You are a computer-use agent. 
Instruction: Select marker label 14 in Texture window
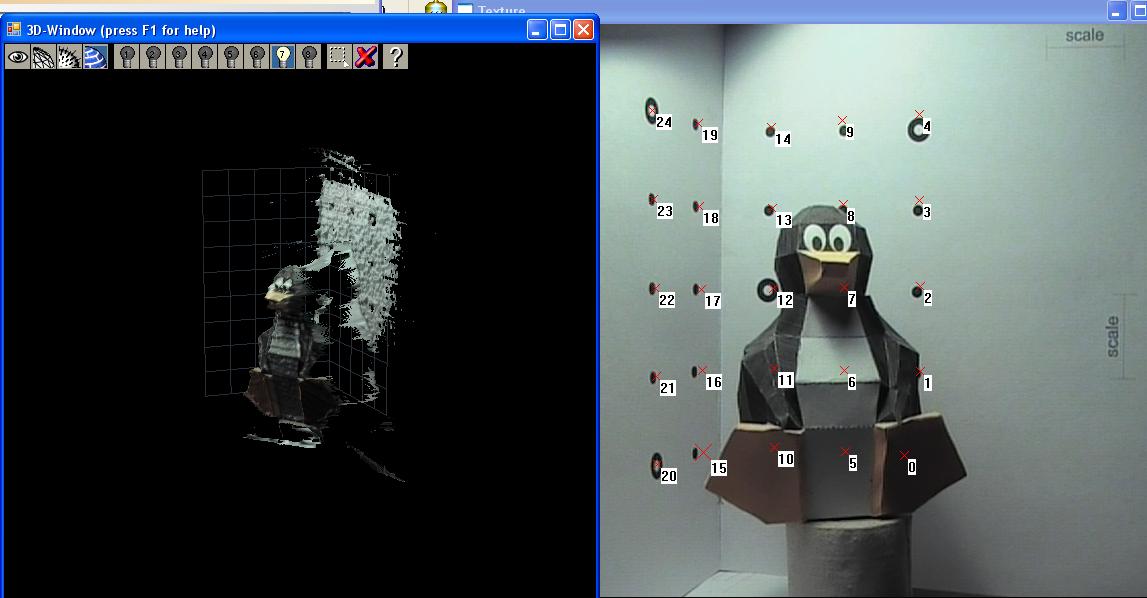click(x=783, y=139)
